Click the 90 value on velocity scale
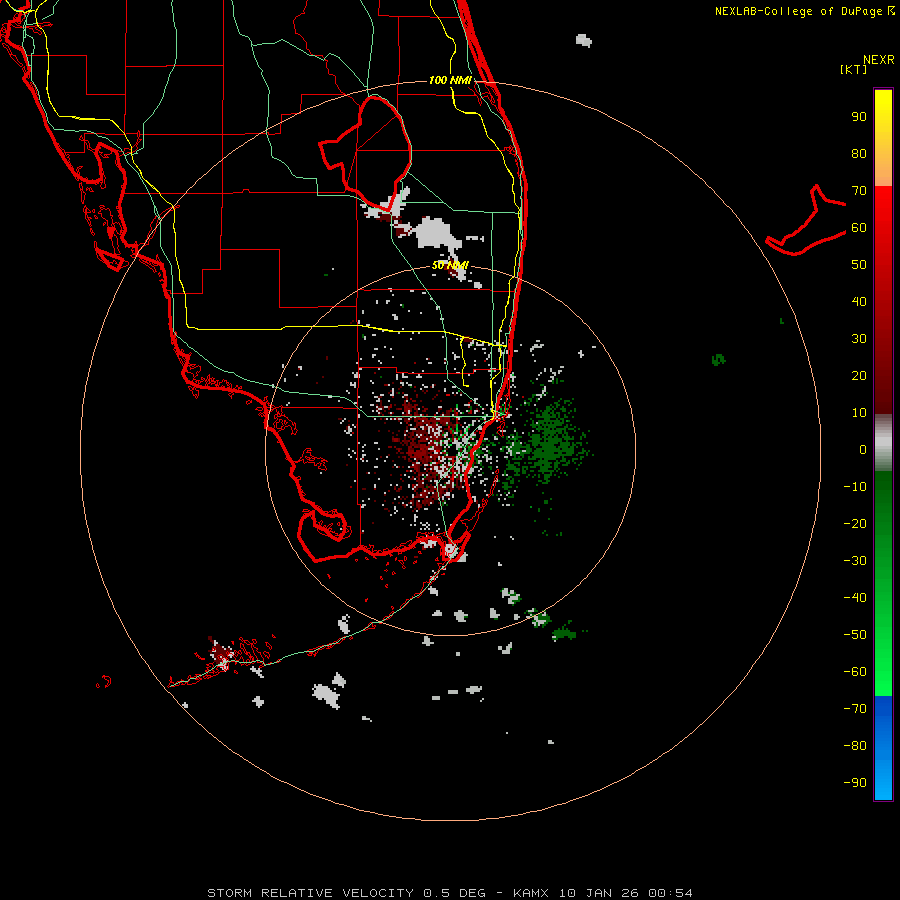The image size is (900, 900). coord(859,117)
